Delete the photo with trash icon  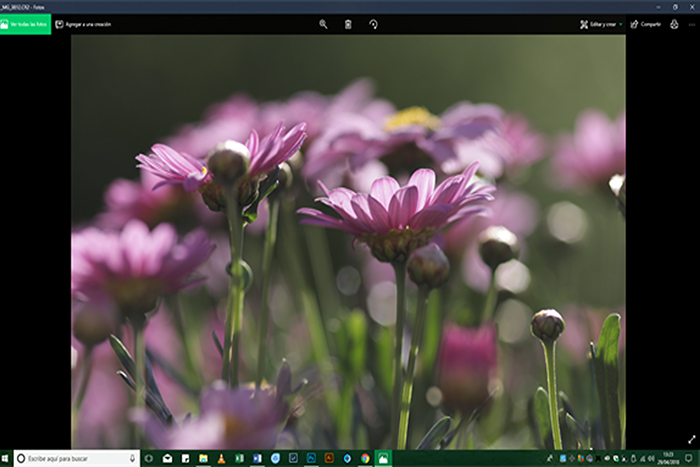348,24
